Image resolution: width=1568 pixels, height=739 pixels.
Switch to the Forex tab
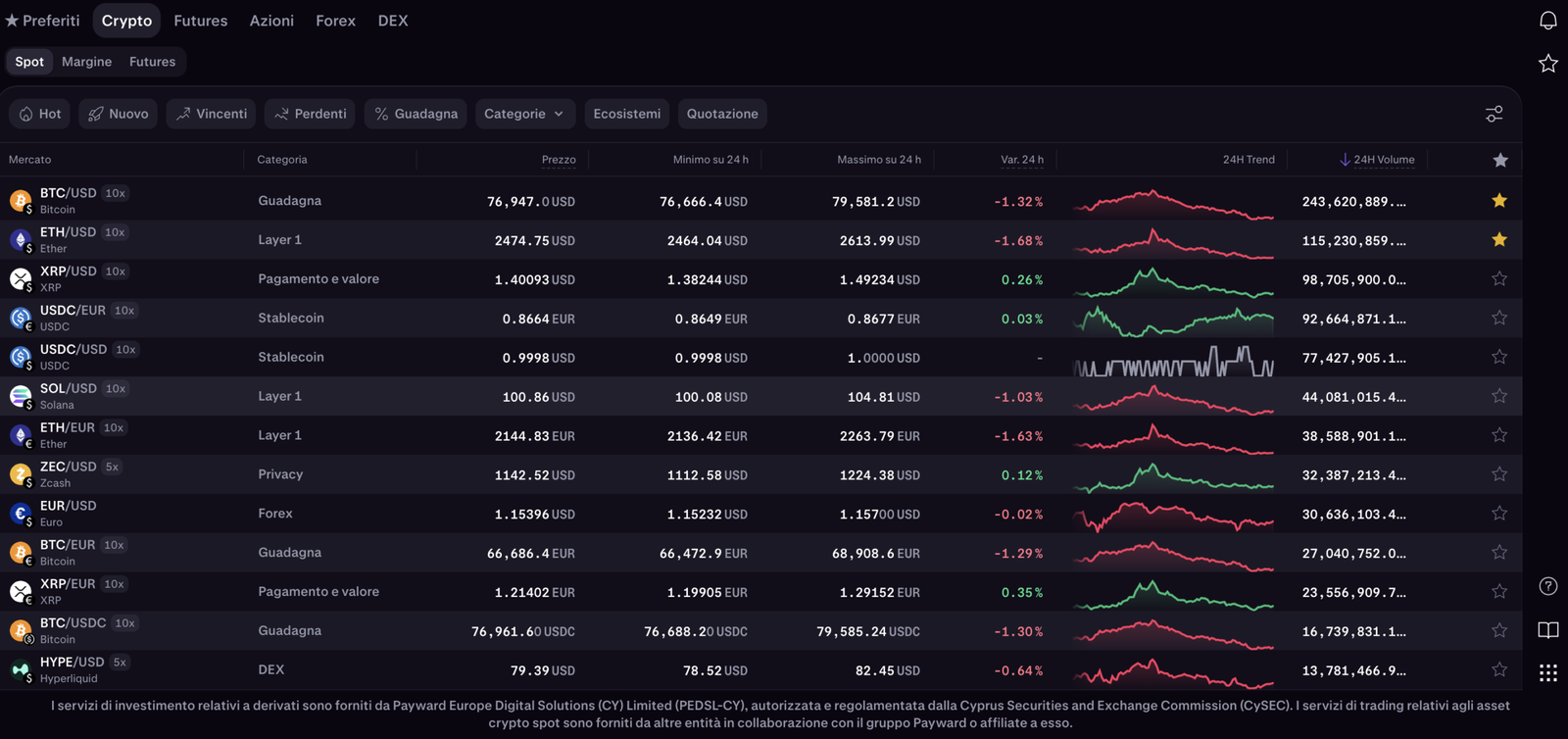(335, 21)
